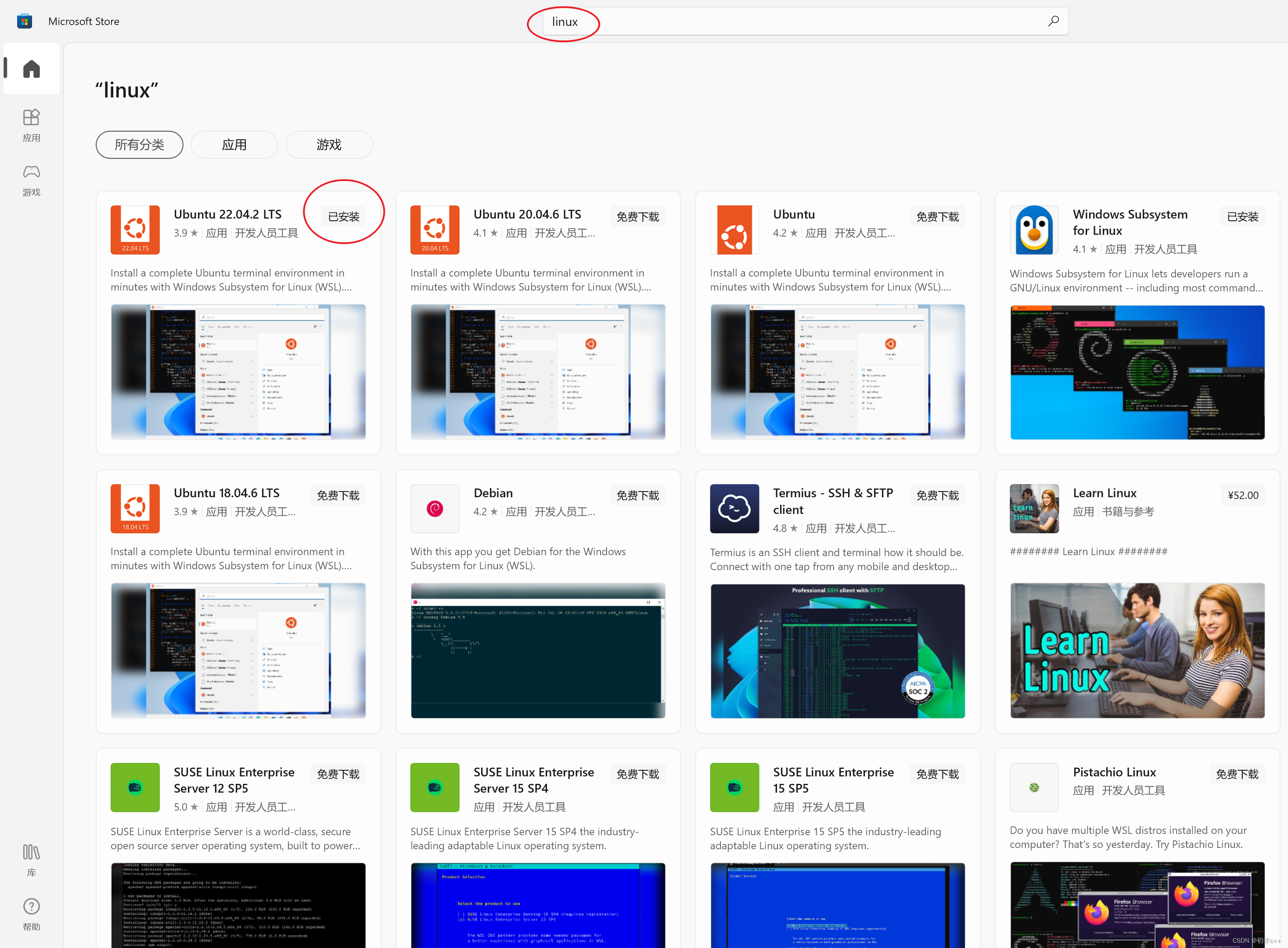Image resolution: width=1288 pixels, height=948 pixels.
Task: Open the SUSE Server 12 SP5 terminal screenshot
Action: click(x=238, y=905)
